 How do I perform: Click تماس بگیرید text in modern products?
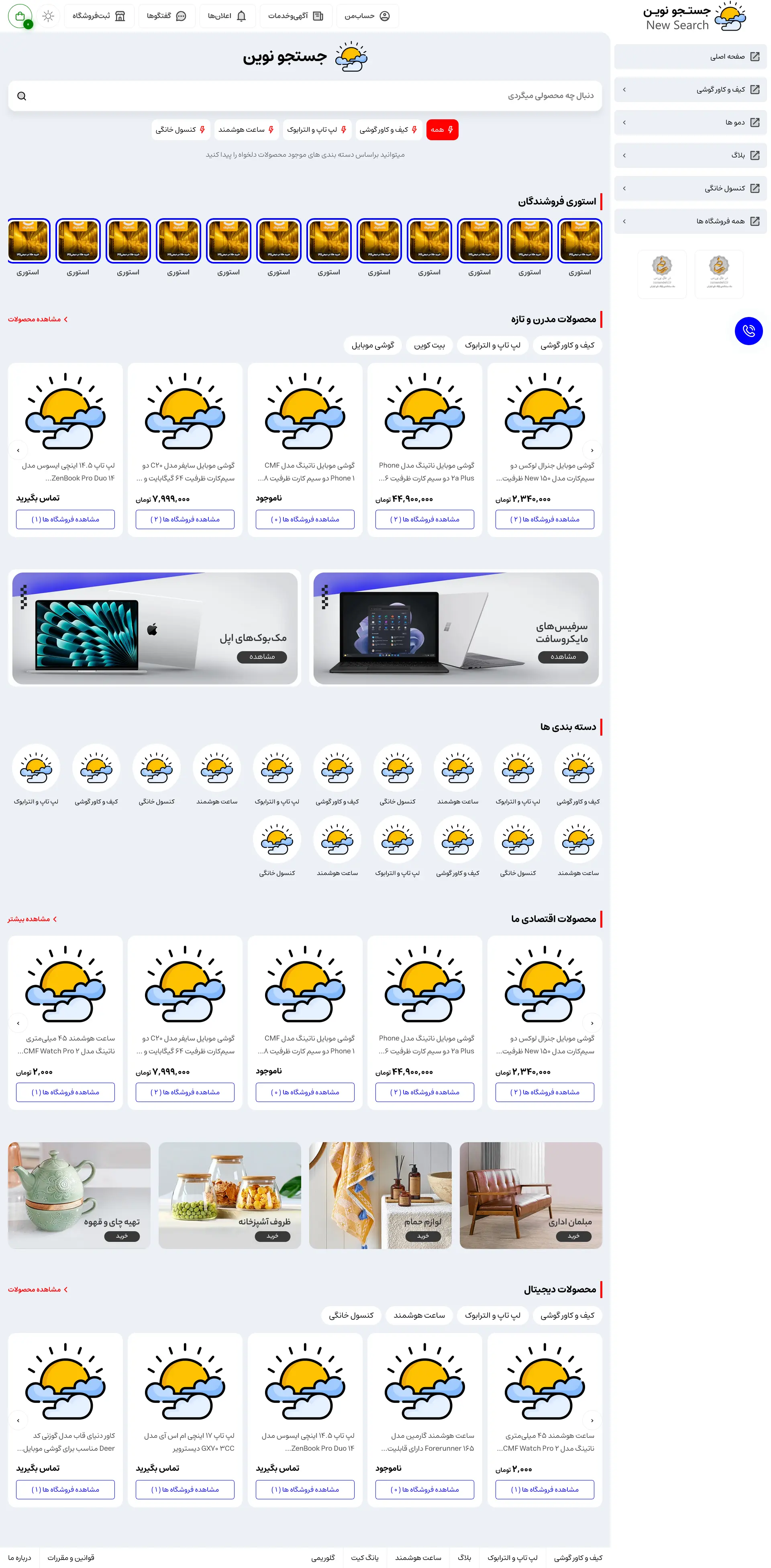(x=38, y=498)
